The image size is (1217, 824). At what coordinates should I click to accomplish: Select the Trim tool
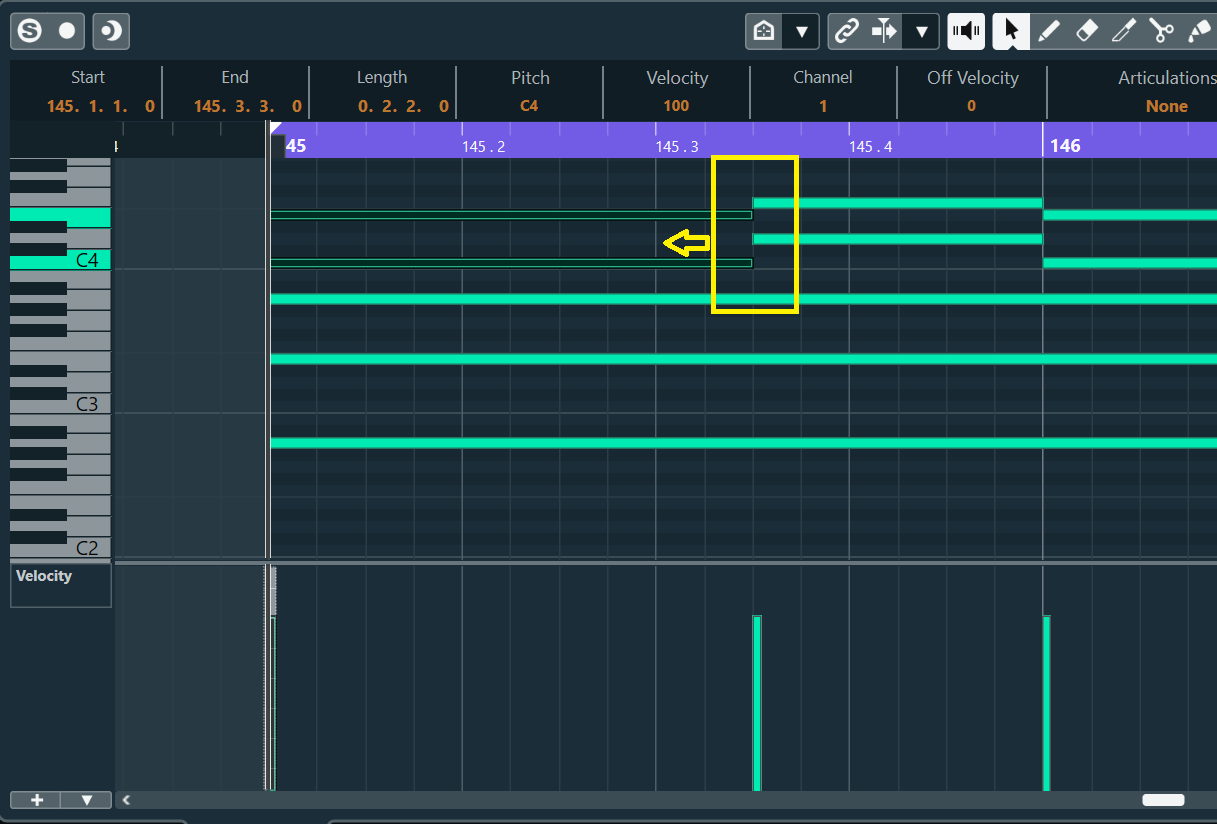1123,31
